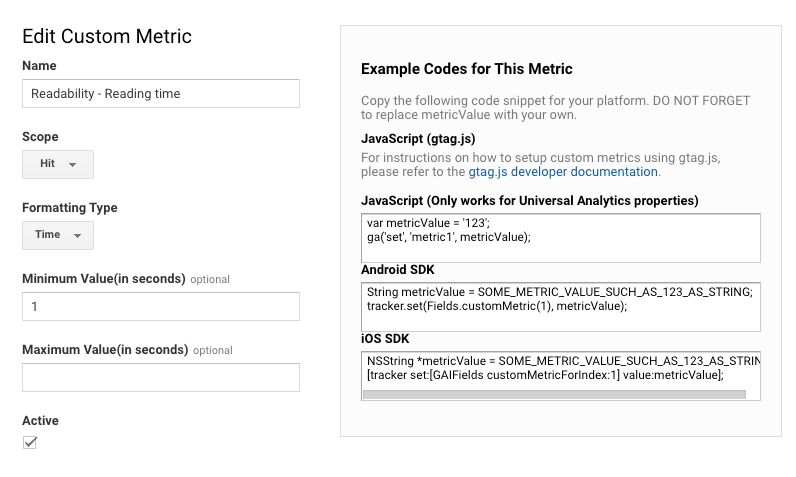Click the Maximum Value(in seconds) label
The image size is (796, 477).
click(105, 350)
